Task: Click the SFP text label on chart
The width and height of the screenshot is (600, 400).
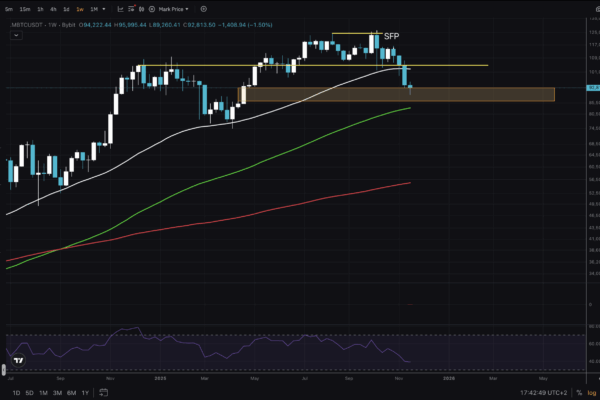Action: tap(391, 36)
